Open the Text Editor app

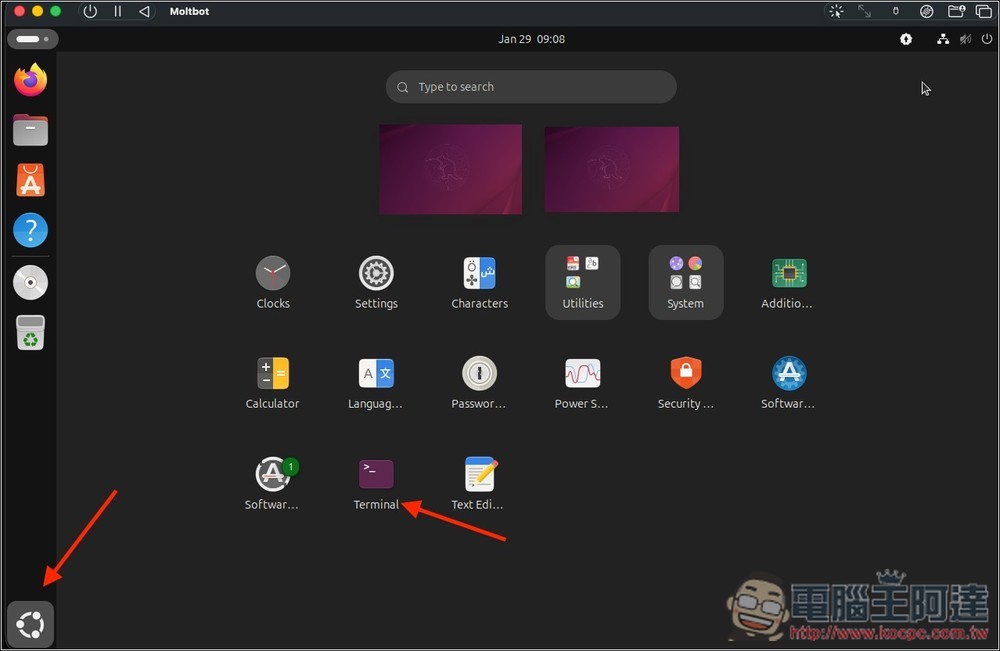pyautogui.click(x=479, y=471)
